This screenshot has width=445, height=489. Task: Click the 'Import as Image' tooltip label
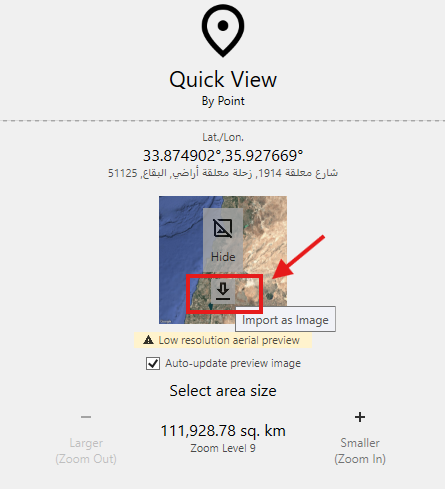(x=285, y=320)
